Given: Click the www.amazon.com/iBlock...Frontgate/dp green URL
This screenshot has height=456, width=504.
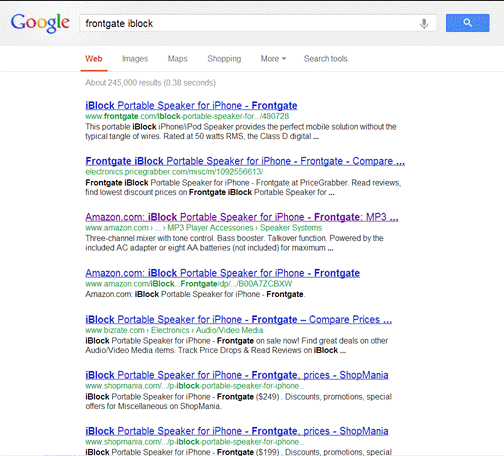Looking at the screenshot, I should [x=188, y=284].
